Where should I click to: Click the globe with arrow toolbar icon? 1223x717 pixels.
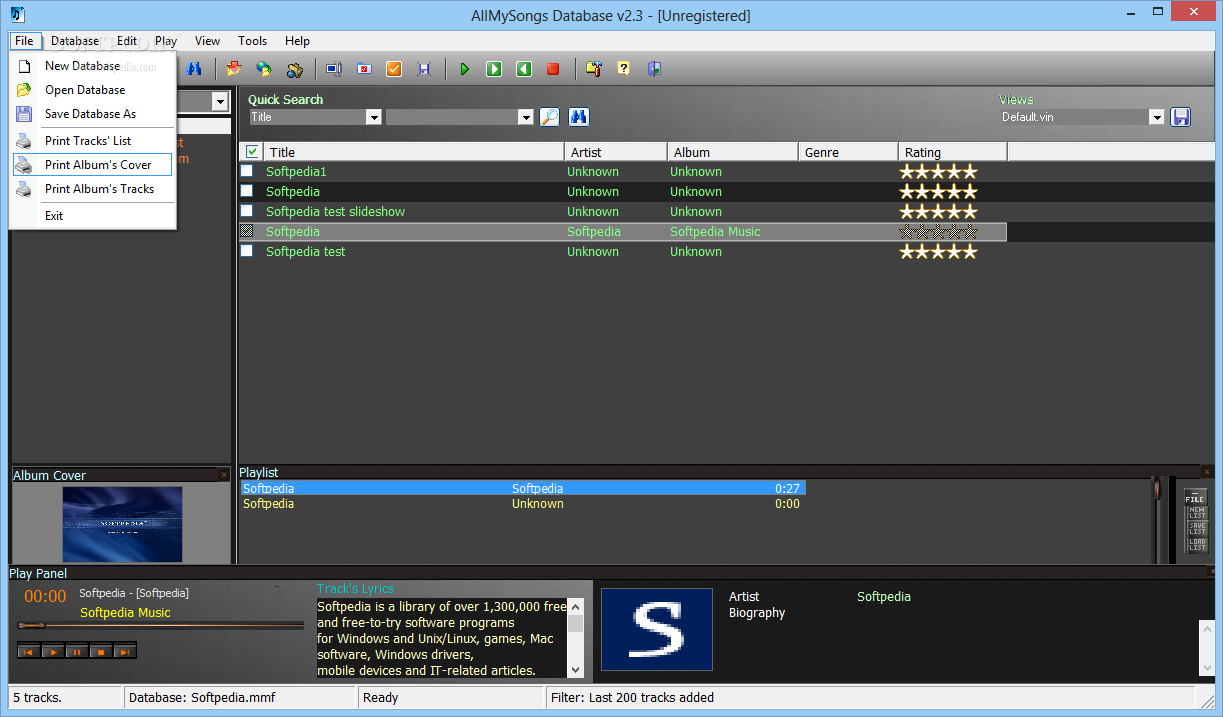(264, 69)
